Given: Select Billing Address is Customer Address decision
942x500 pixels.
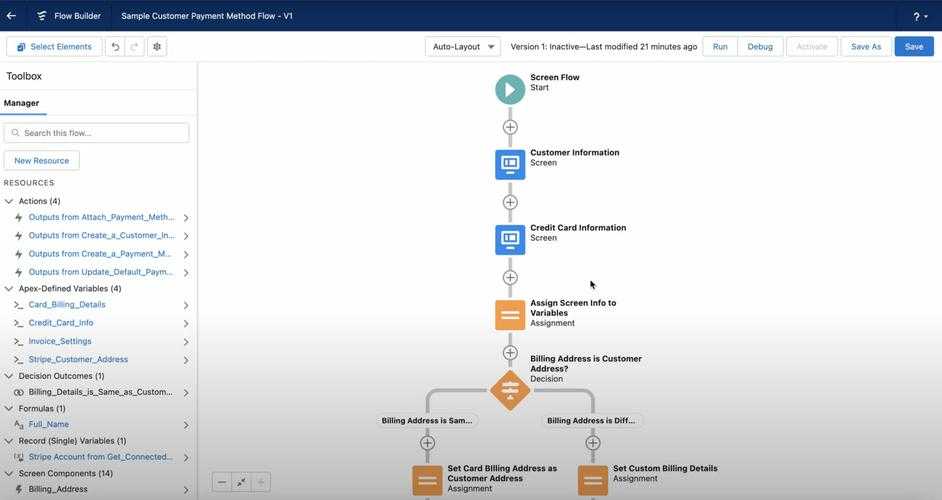Looking at the screenshot, I should pos(510,391).
